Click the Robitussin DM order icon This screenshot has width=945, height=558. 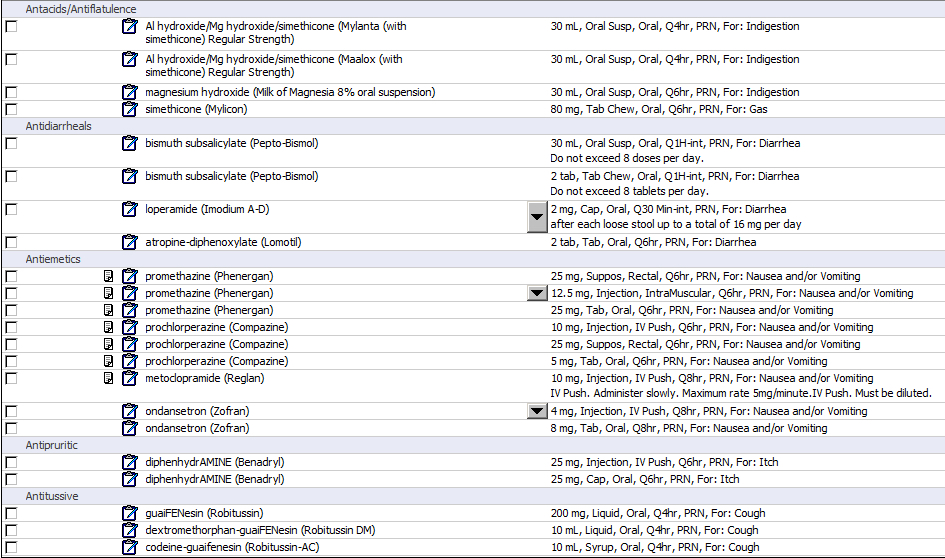click(x=130, y=530)
